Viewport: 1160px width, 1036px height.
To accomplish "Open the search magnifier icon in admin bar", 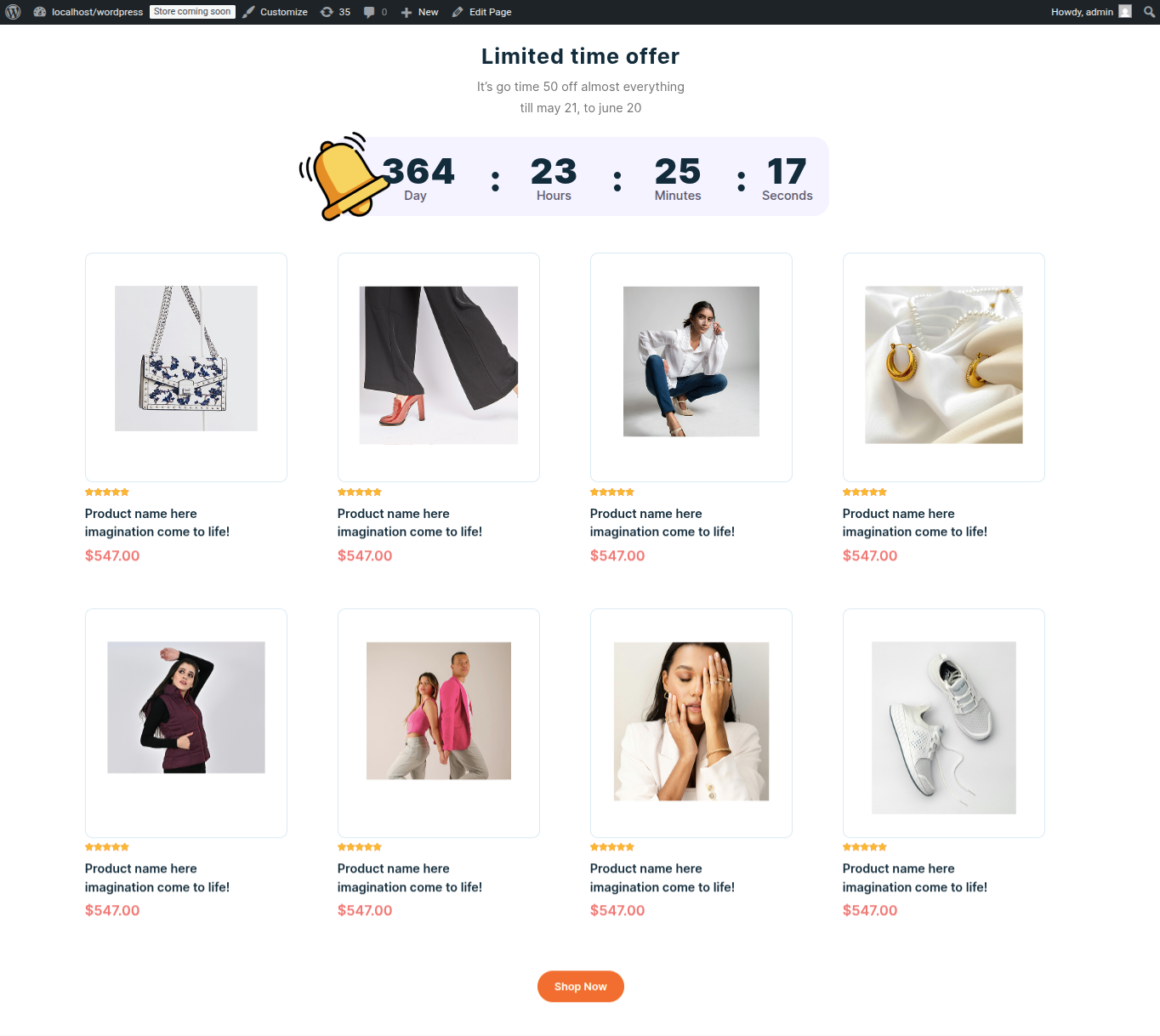I will tap(1149, 12).
